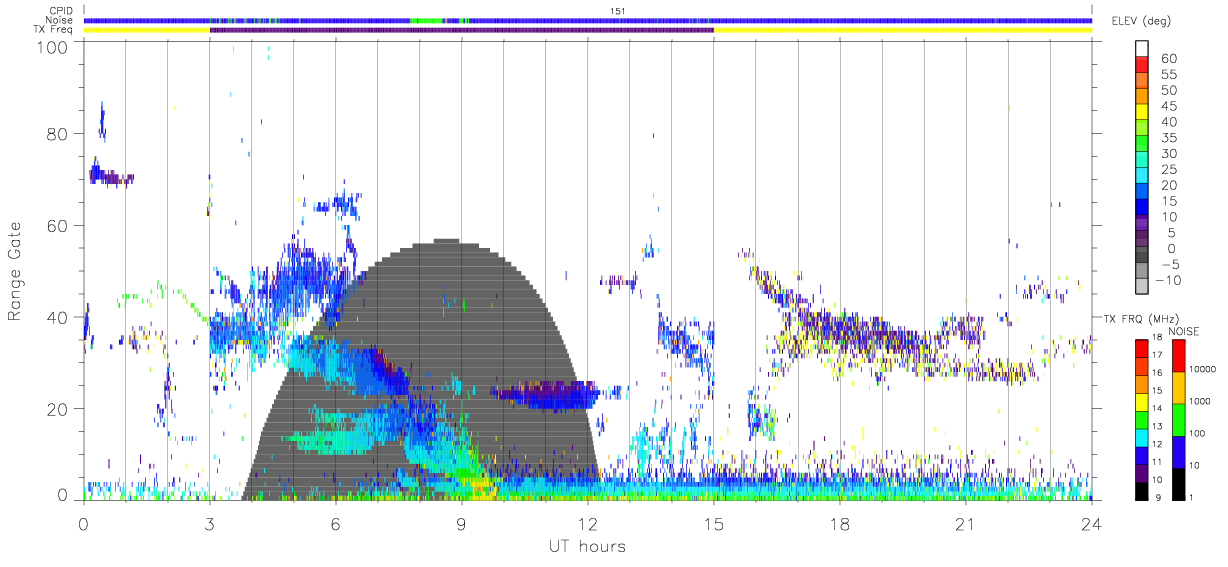The width and height of the screenshot is (1228, 567).
Task: Click the 'NOISE' colorbar title on the right
Action: [1183, 330]
